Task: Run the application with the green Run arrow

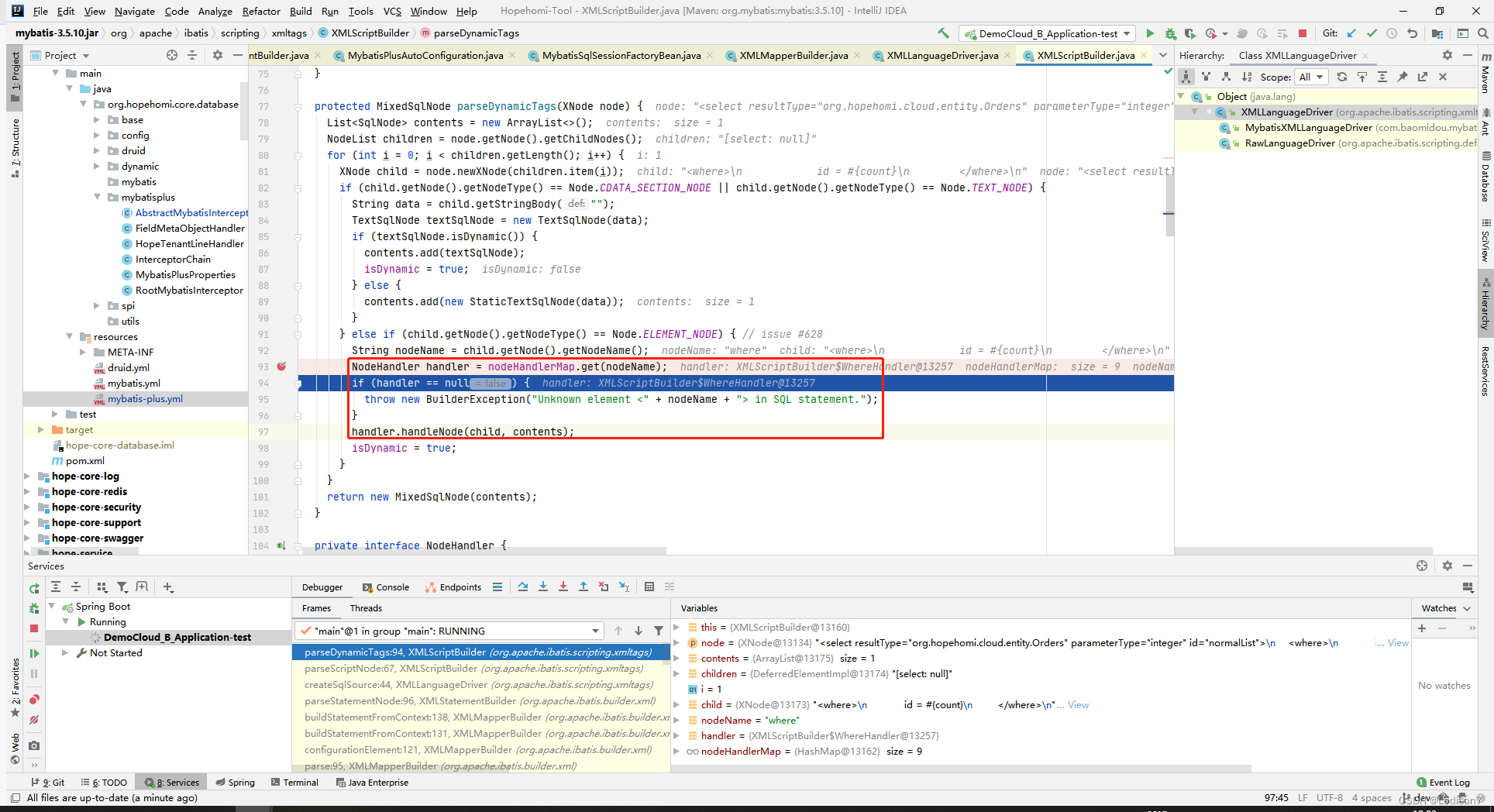Action: (x=1150, y=33)
